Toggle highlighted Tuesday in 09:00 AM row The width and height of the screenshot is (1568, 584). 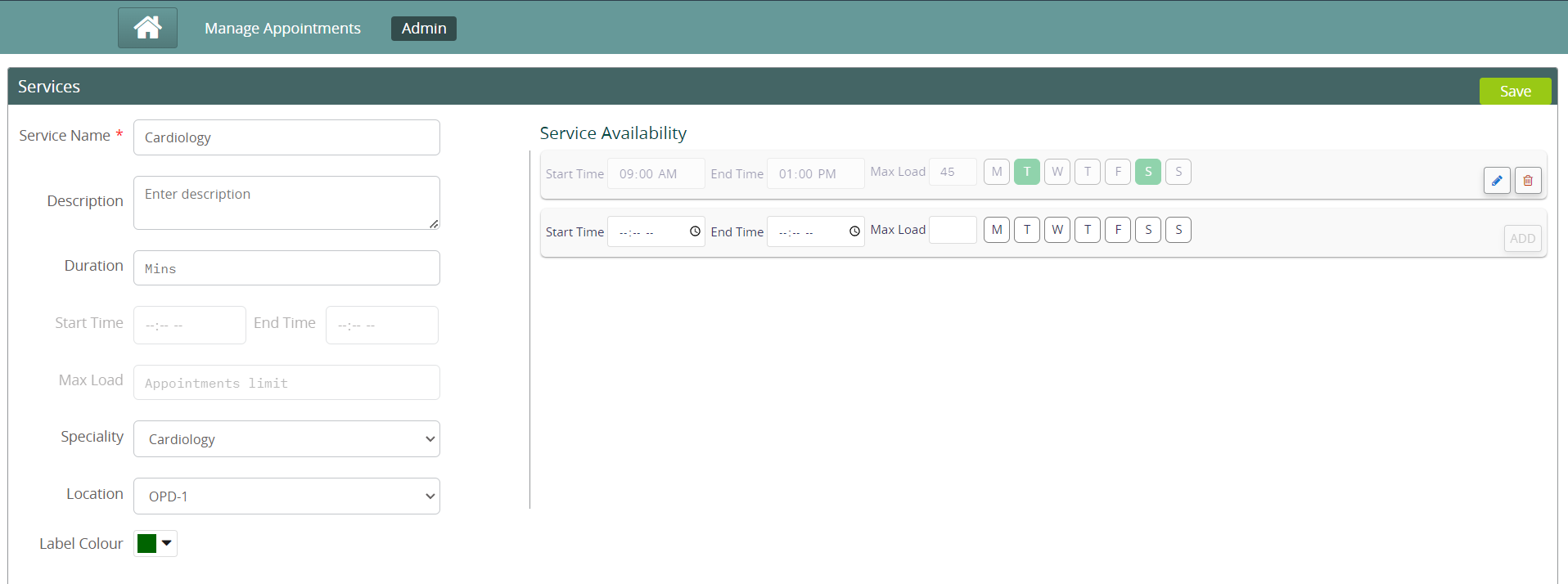(1027, 172)
